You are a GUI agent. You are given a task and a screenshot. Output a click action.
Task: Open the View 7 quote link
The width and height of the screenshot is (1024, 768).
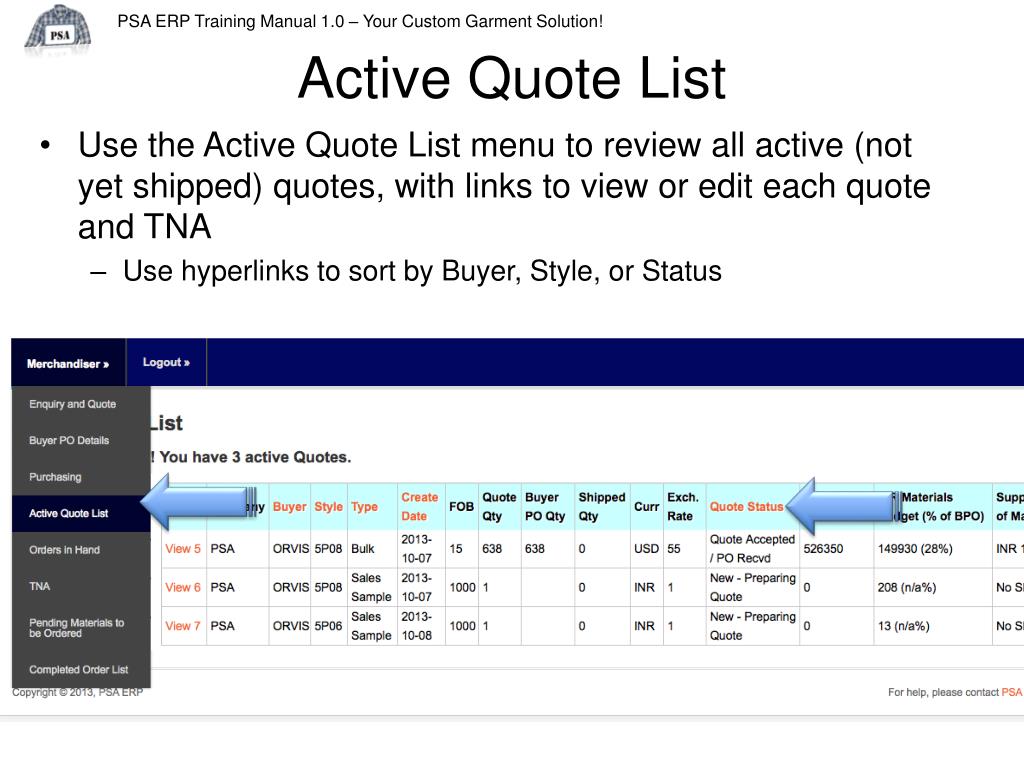point(183,626)
